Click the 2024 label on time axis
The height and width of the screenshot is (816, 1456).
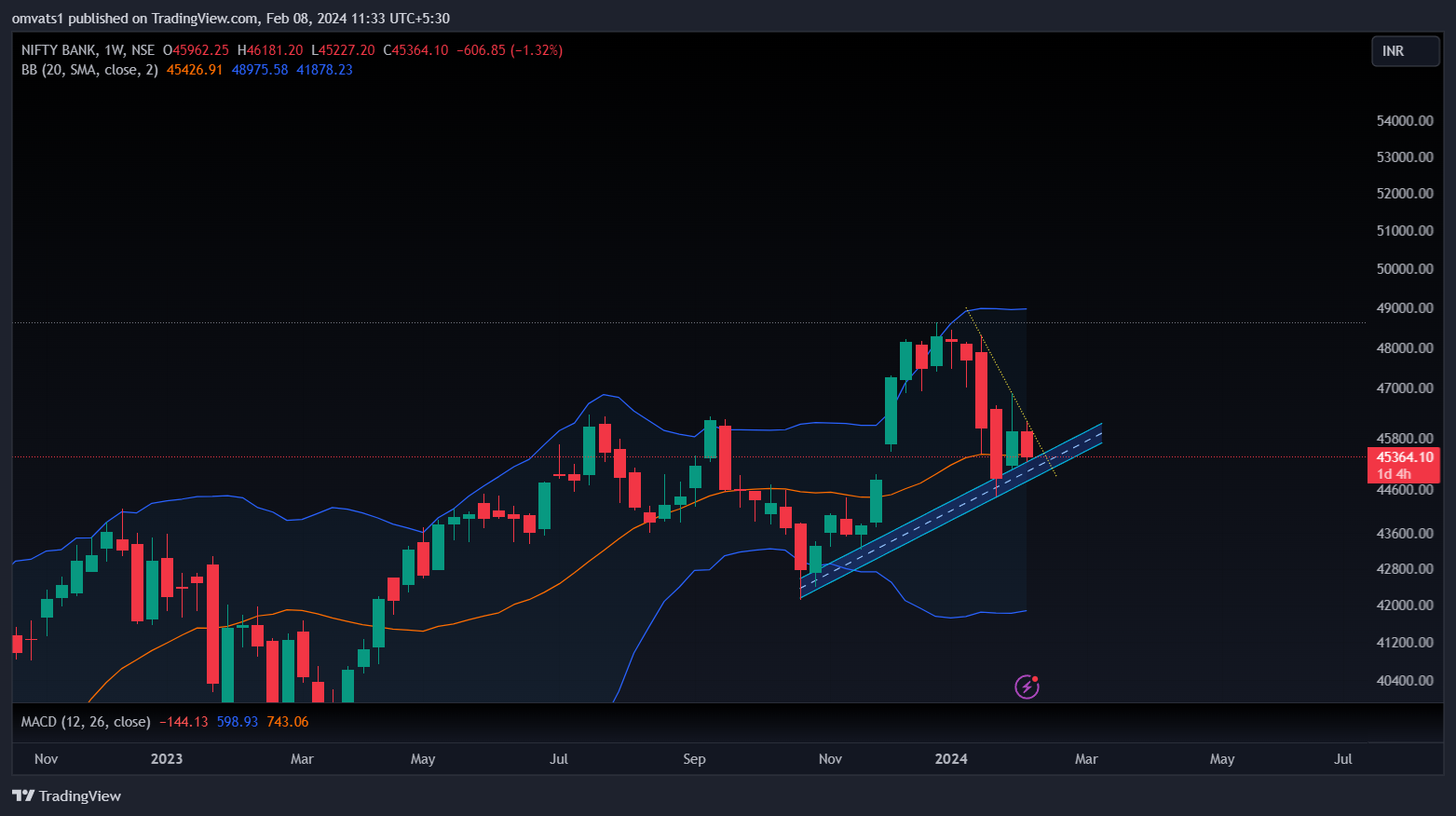(951, 758)
